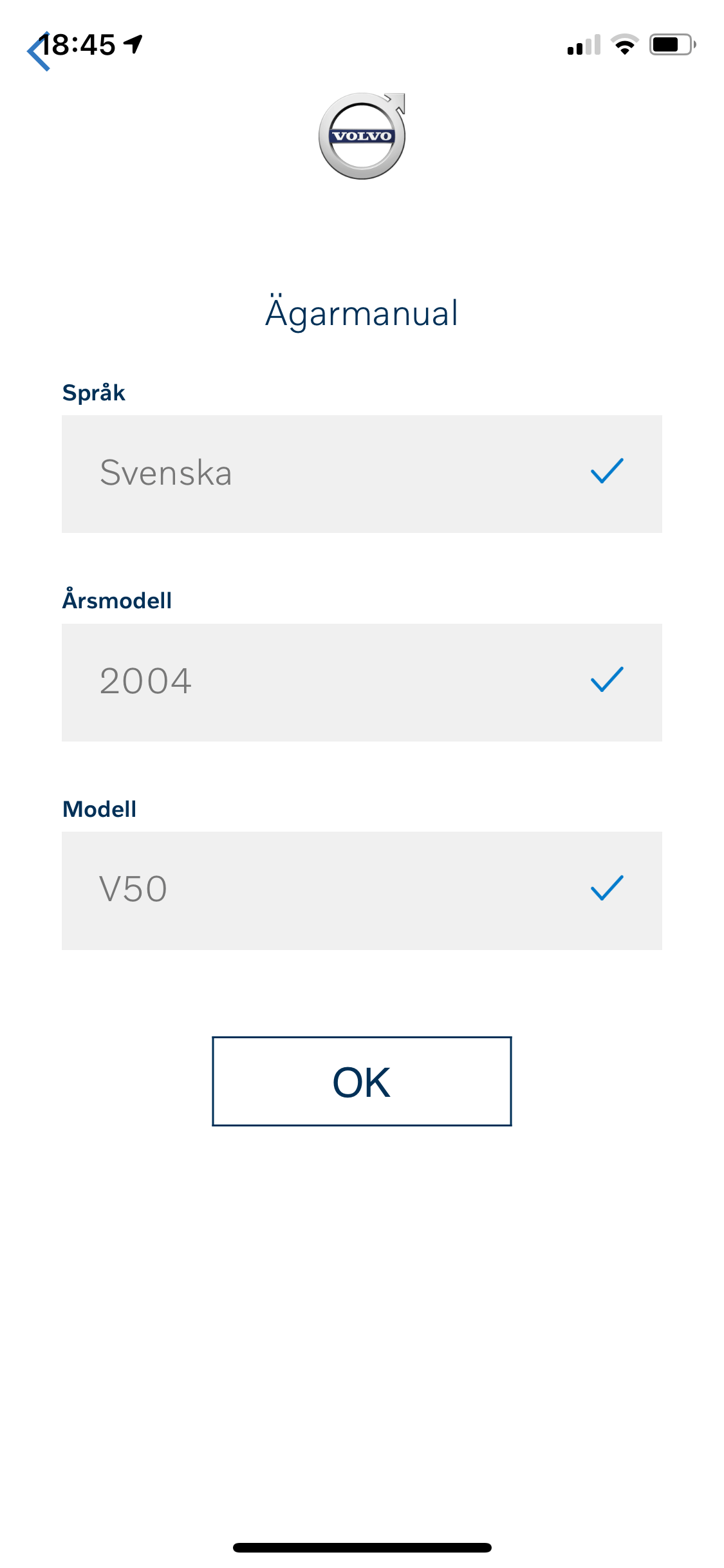Tap the 18:45 clock in status bar
Viewport: 724px width, 1568px height.
(79, 45)
